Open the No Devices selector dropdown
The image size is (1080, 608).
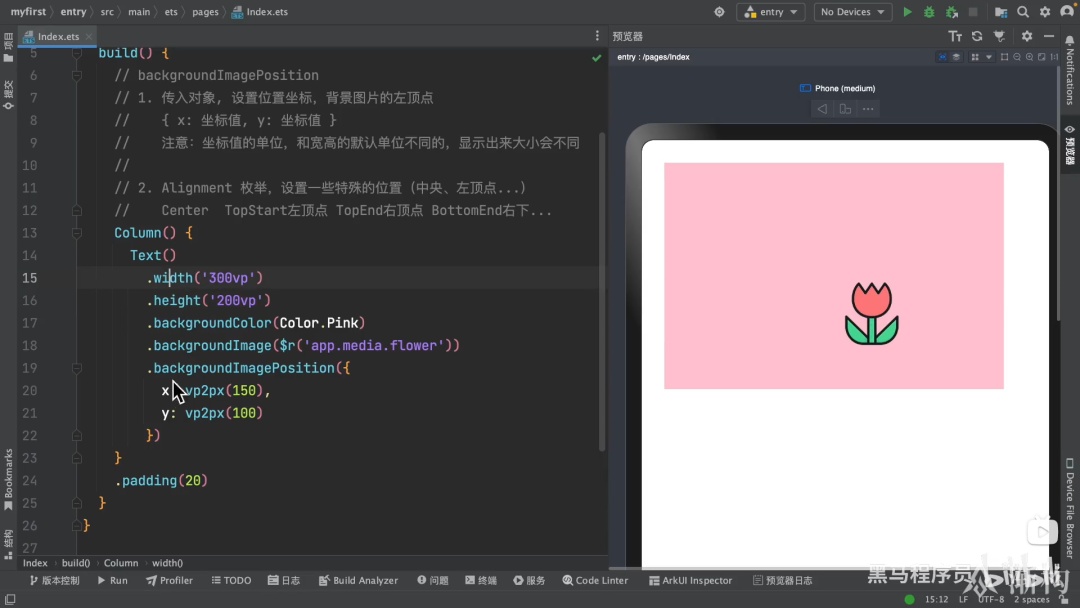pyautogui.click(x=852, y=12)
